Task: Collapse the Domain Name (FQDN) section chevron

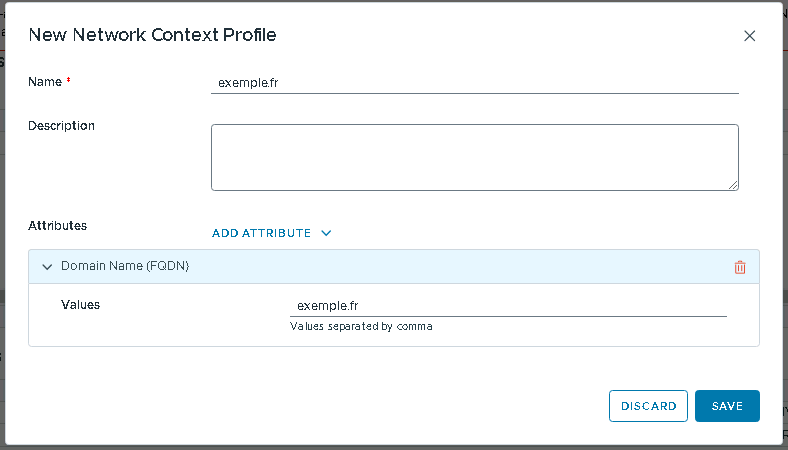Action: coord(47,267)
